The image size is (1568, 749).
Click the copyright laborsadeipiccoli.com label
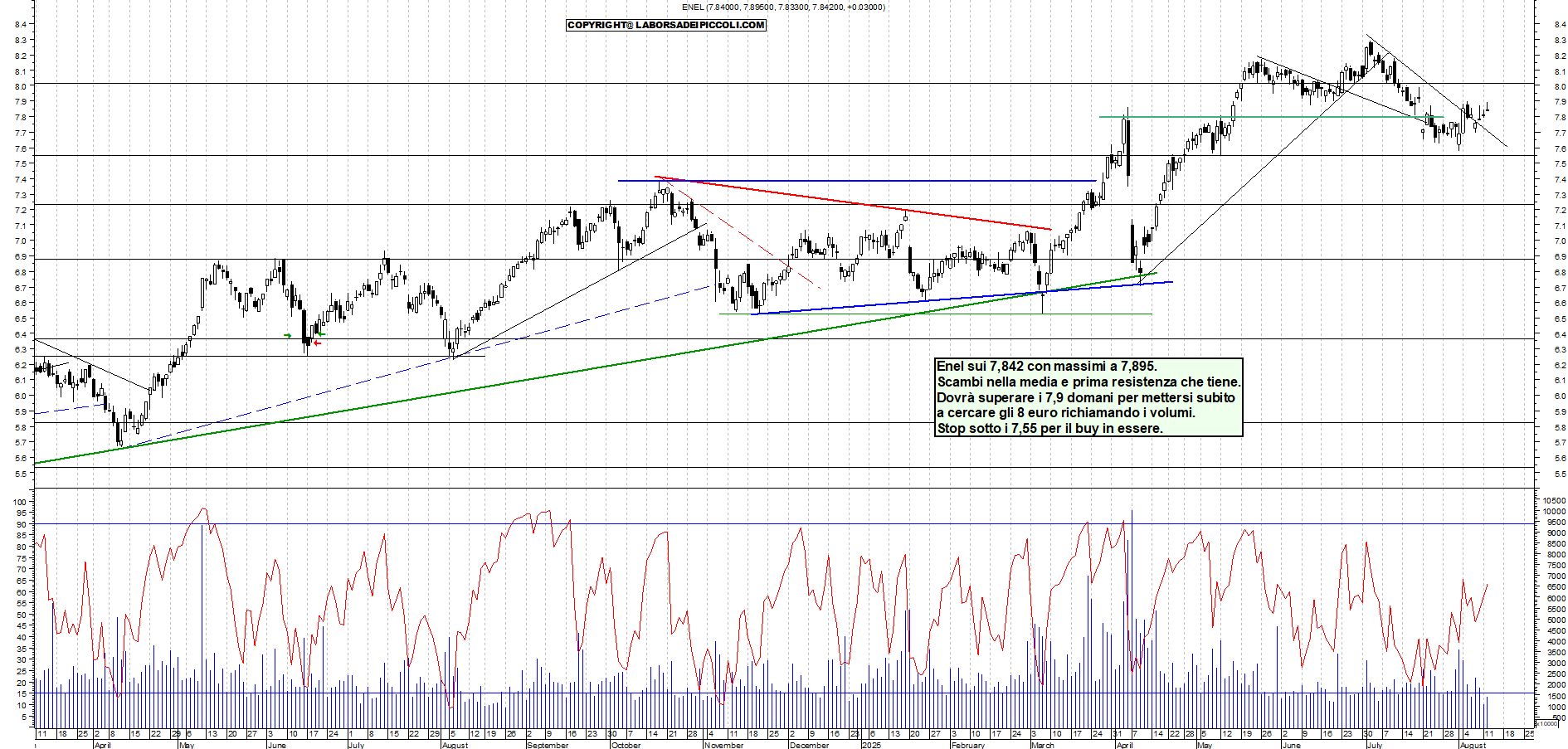tap(665, 25)
